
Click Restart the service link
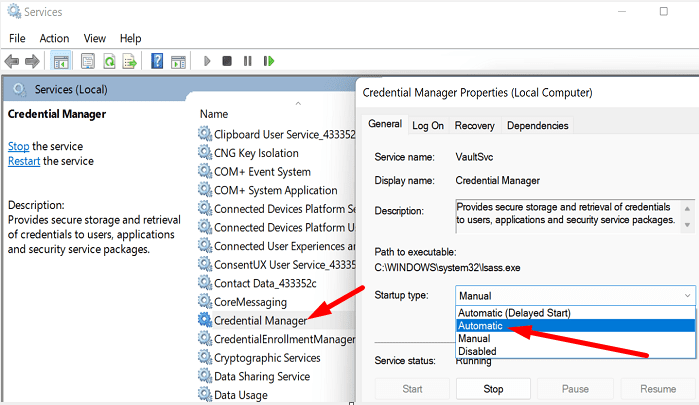[x=24, y=161]
